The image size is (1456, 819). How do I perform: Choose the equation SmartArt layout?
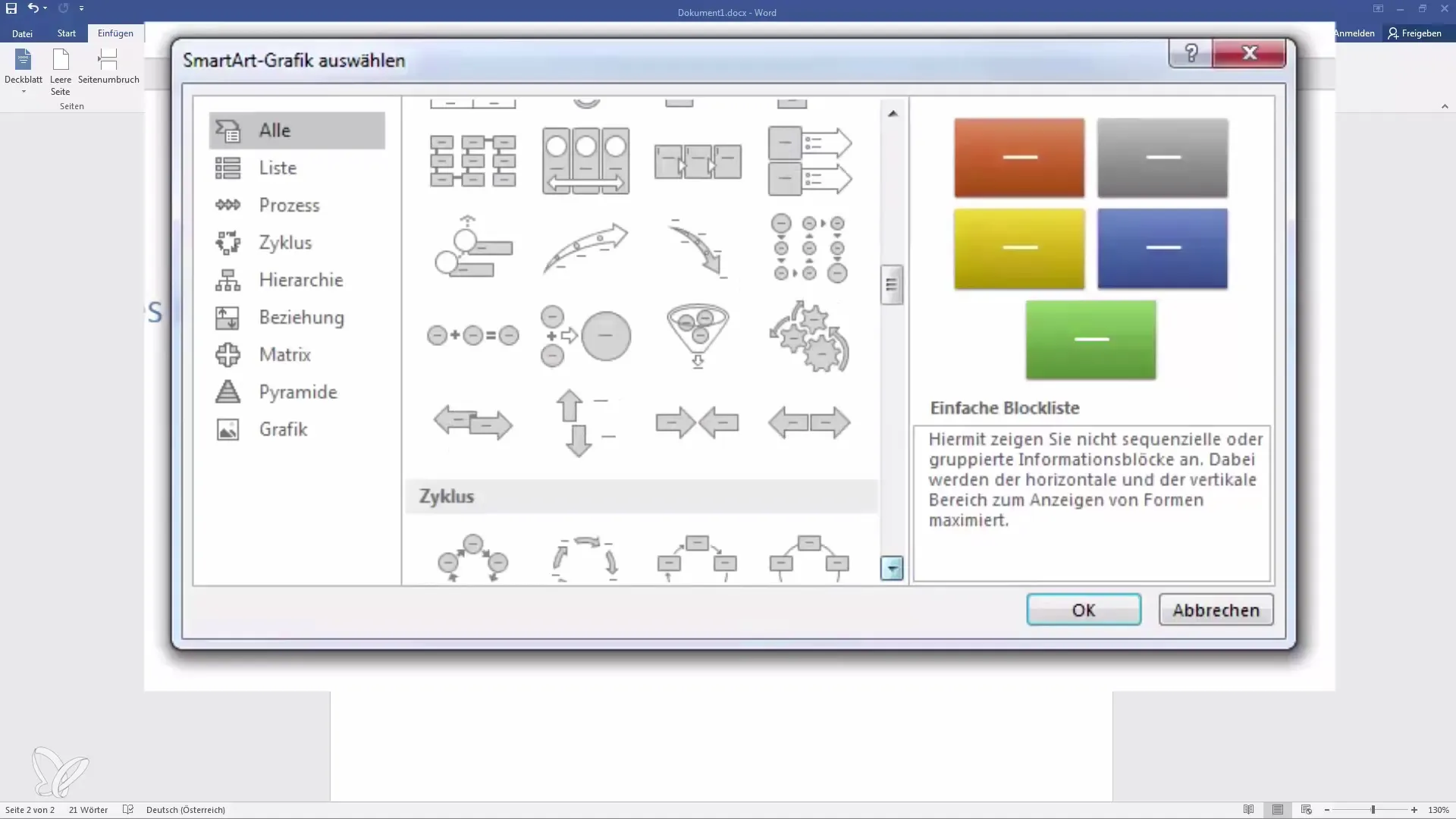[473, 335]
